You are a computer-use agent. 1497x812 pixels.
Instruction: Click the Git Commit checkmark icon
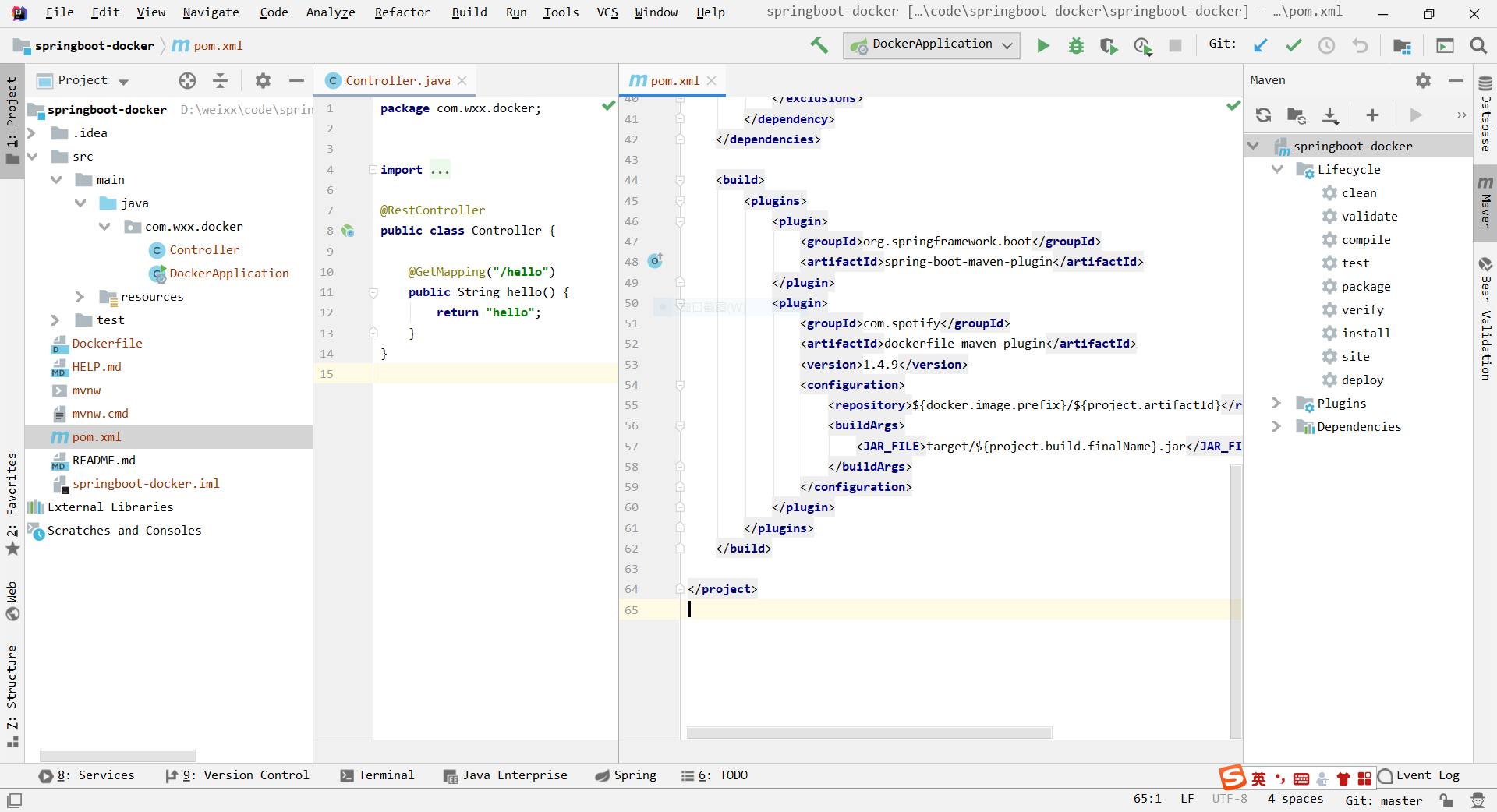click(x=1294, y=46)
